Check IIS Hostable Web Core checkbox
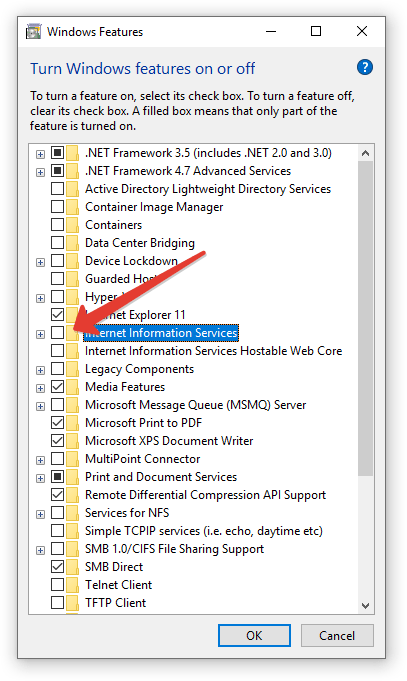The image size is (407, 681). (57, 350)
